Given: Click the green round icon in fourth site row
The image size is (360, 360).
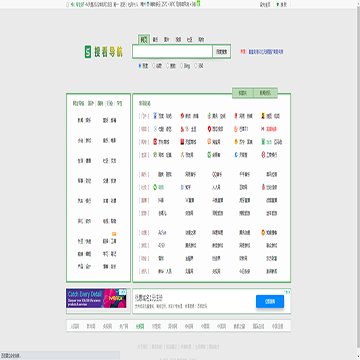Looking at the screenshot, I should (x=209, y=155).
